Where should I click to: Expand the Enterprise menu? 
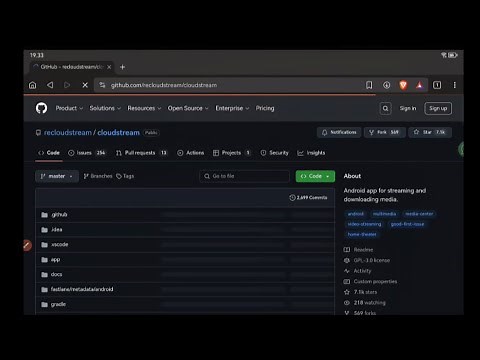click(232, 108)
